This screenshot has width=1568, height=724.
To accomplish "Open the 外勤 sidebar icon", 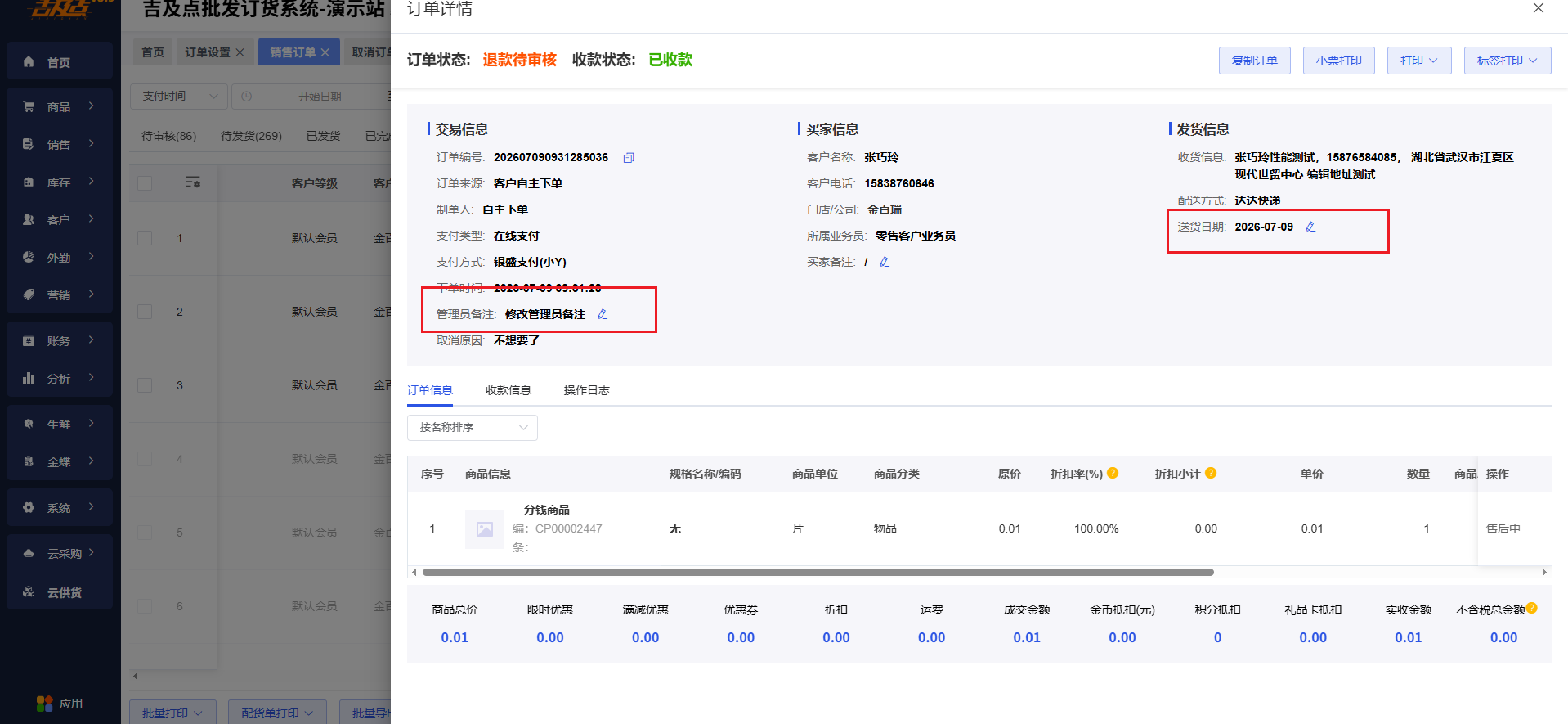I will [x=29, y=257].
